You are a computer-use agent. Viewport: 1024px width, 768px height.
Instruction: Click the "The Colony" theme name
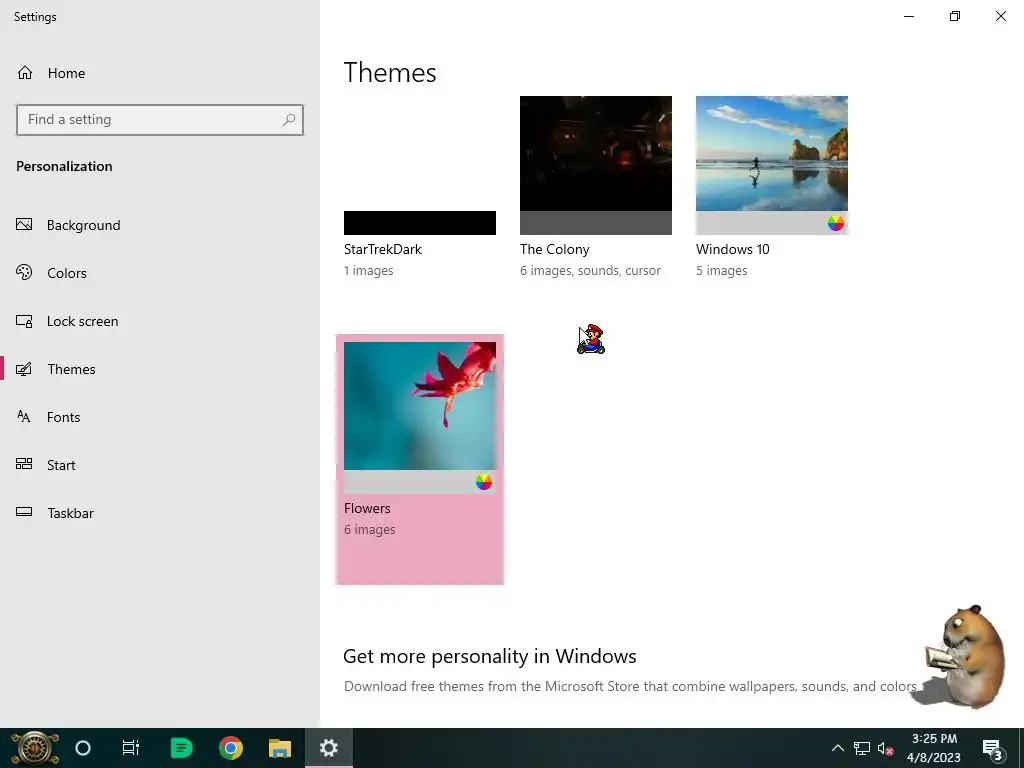554,249
